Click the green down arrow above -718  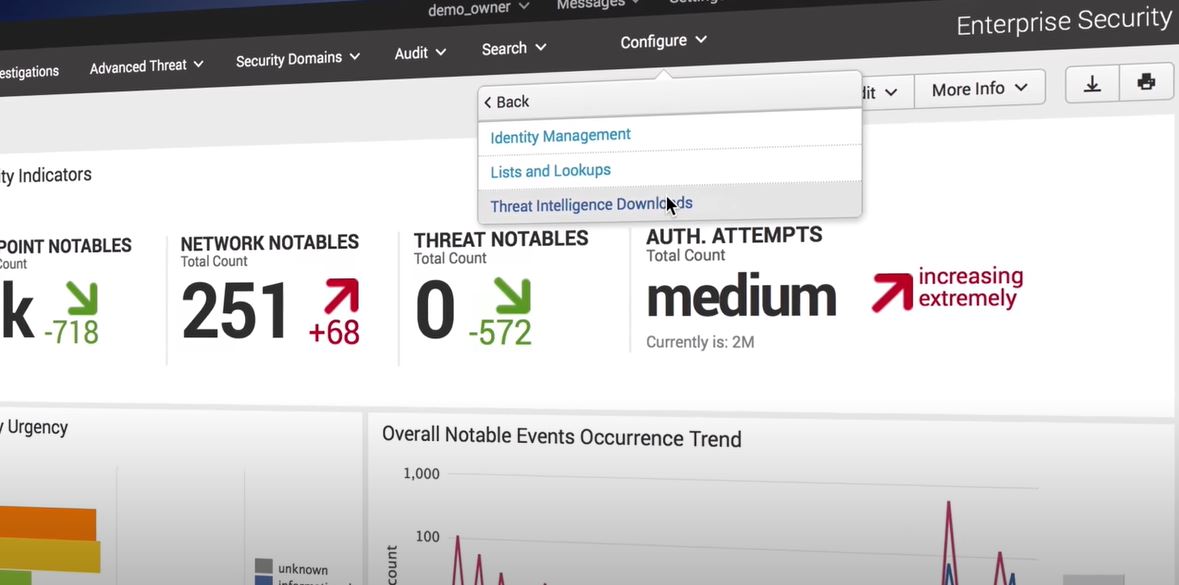click(x=81, y=298)
